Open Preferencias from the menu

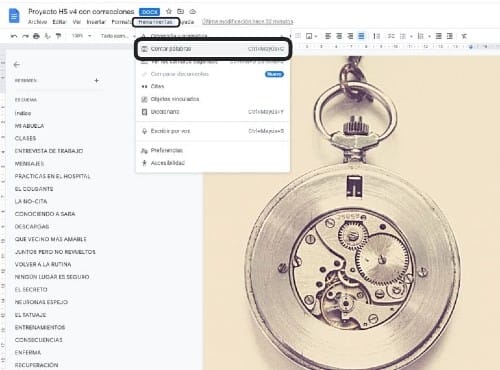click(x=213, y=150)
